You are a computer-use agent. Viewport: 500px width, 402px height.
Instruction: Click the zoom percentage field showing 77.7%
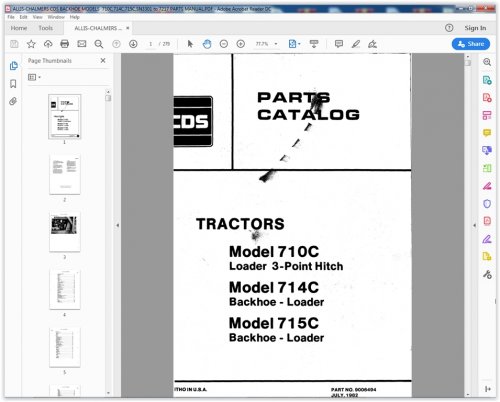click(262, 44)
